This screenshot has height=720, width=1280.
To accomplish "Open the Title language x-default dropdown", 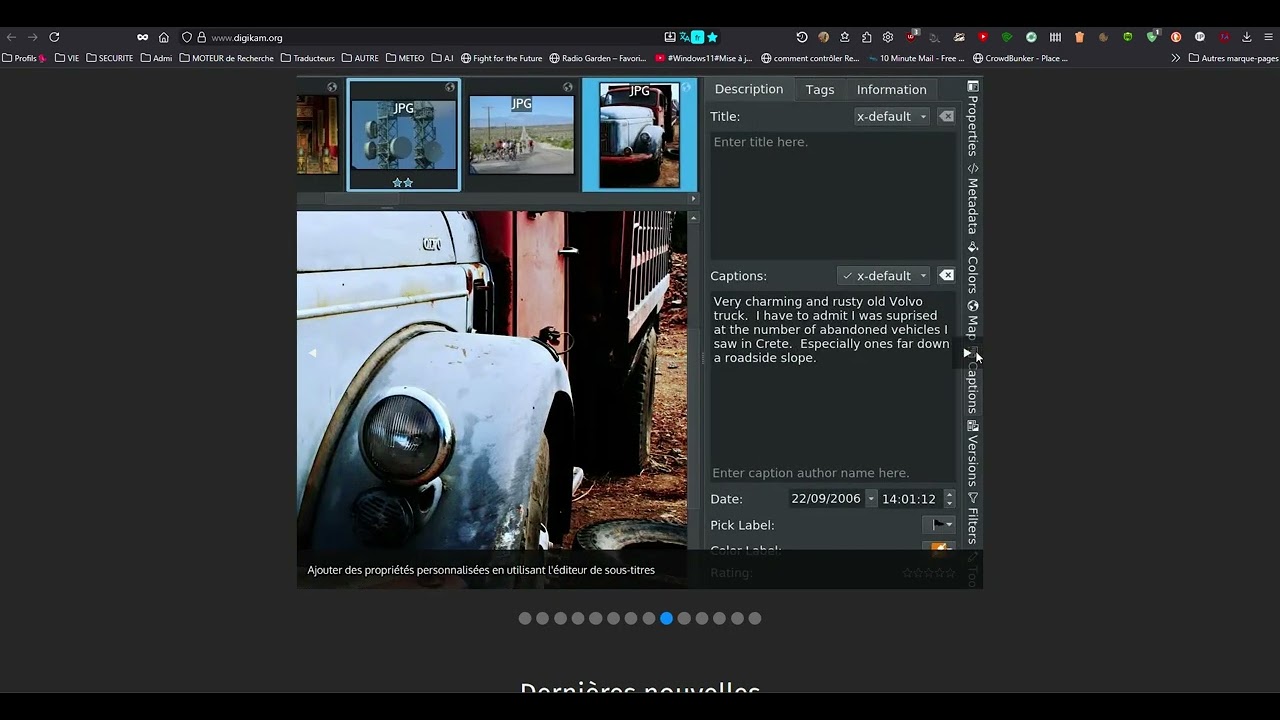I will (892, 116).
